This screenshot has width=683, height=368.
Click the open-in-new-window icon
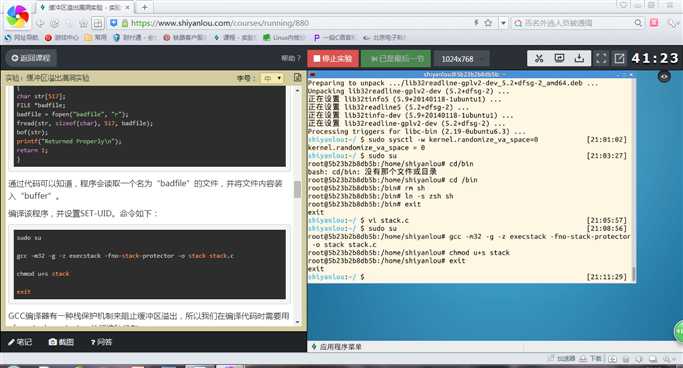pyautogui.click(x=619, y=58)
